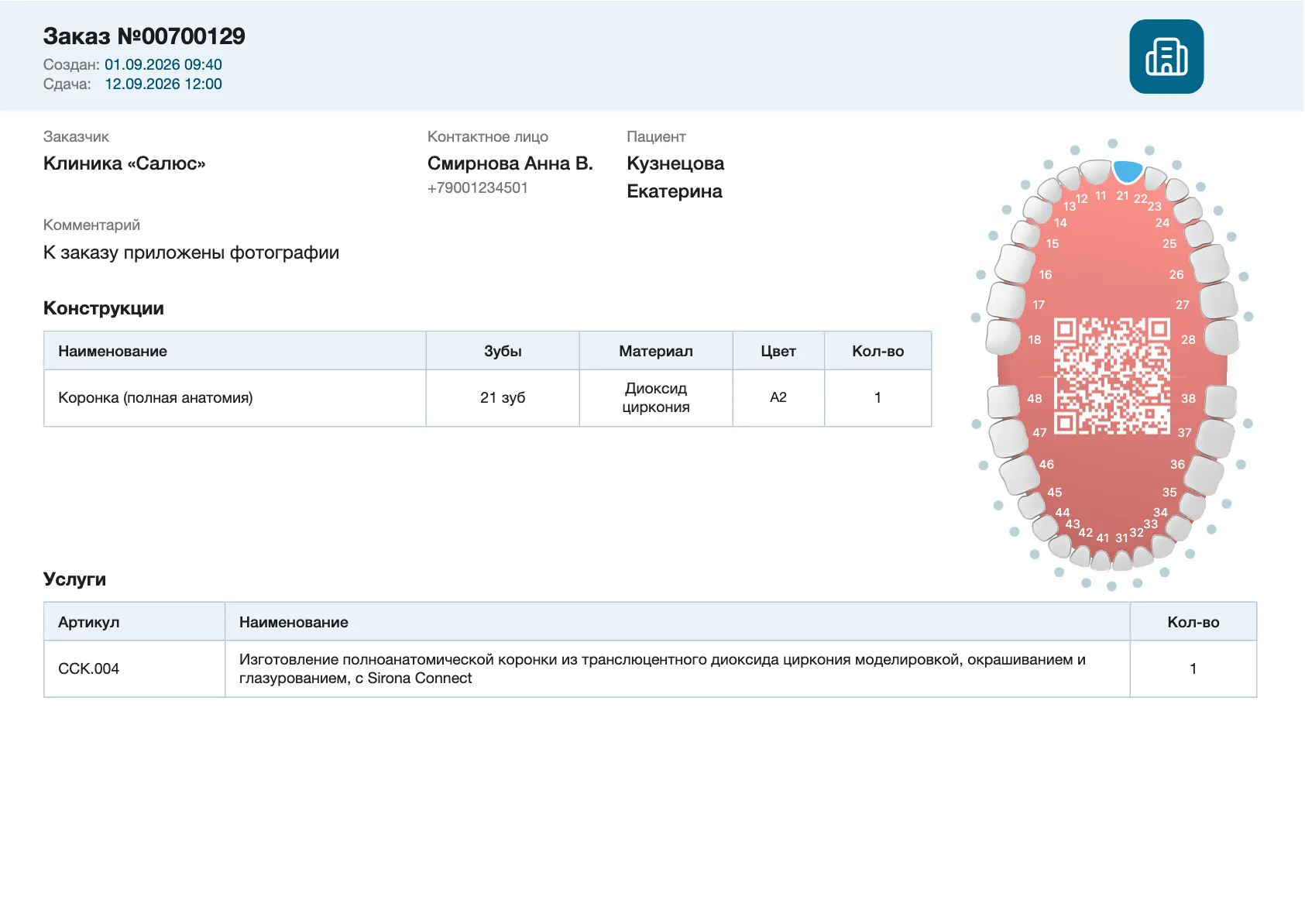
Task: Select tooth 18 on the dental chart
Action: coord(1003,337)
